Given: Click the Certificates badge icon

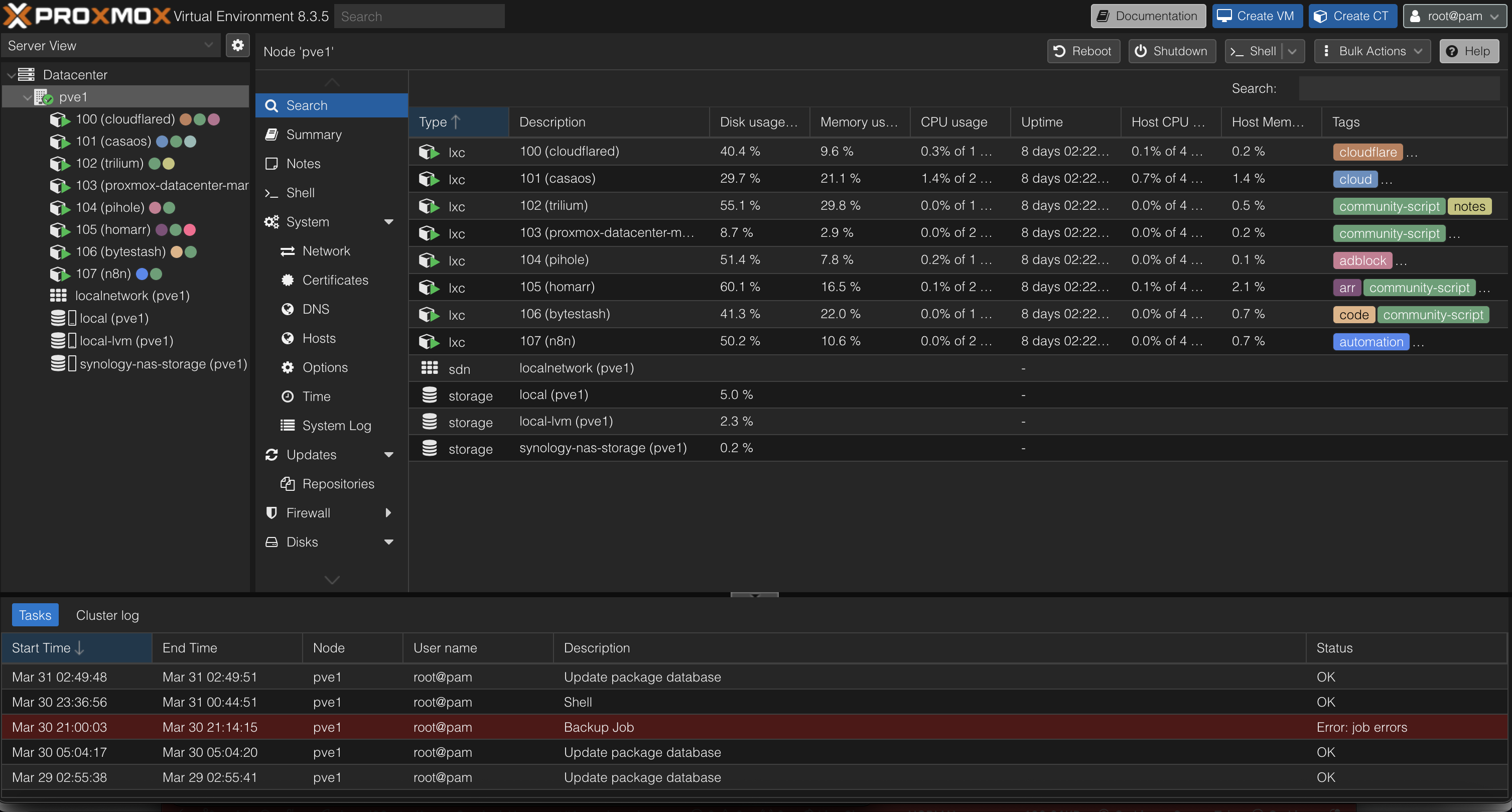Looking at the screenshot, I should (288, 280).
